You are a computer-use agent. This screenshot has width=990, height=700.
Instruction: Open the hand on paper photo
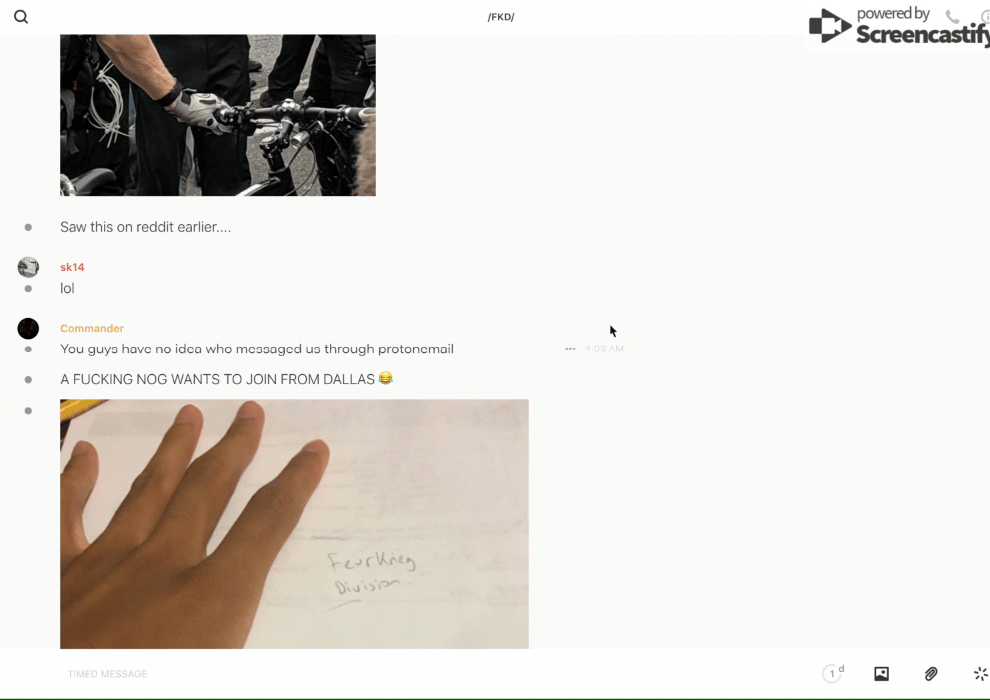294,524
